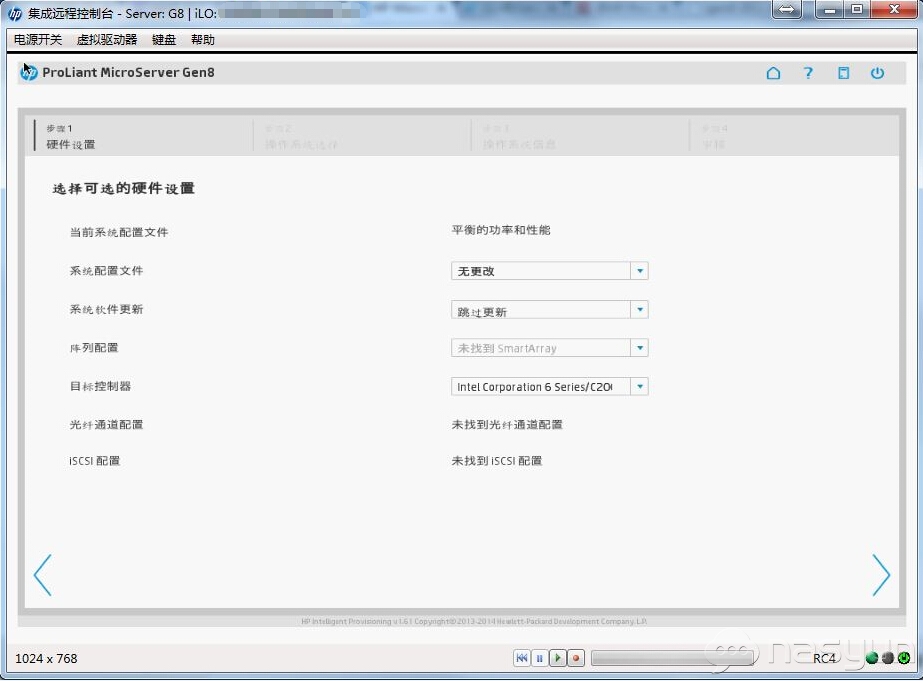Open the help question mark icon

pyautogui.click(x=808, y=73)
